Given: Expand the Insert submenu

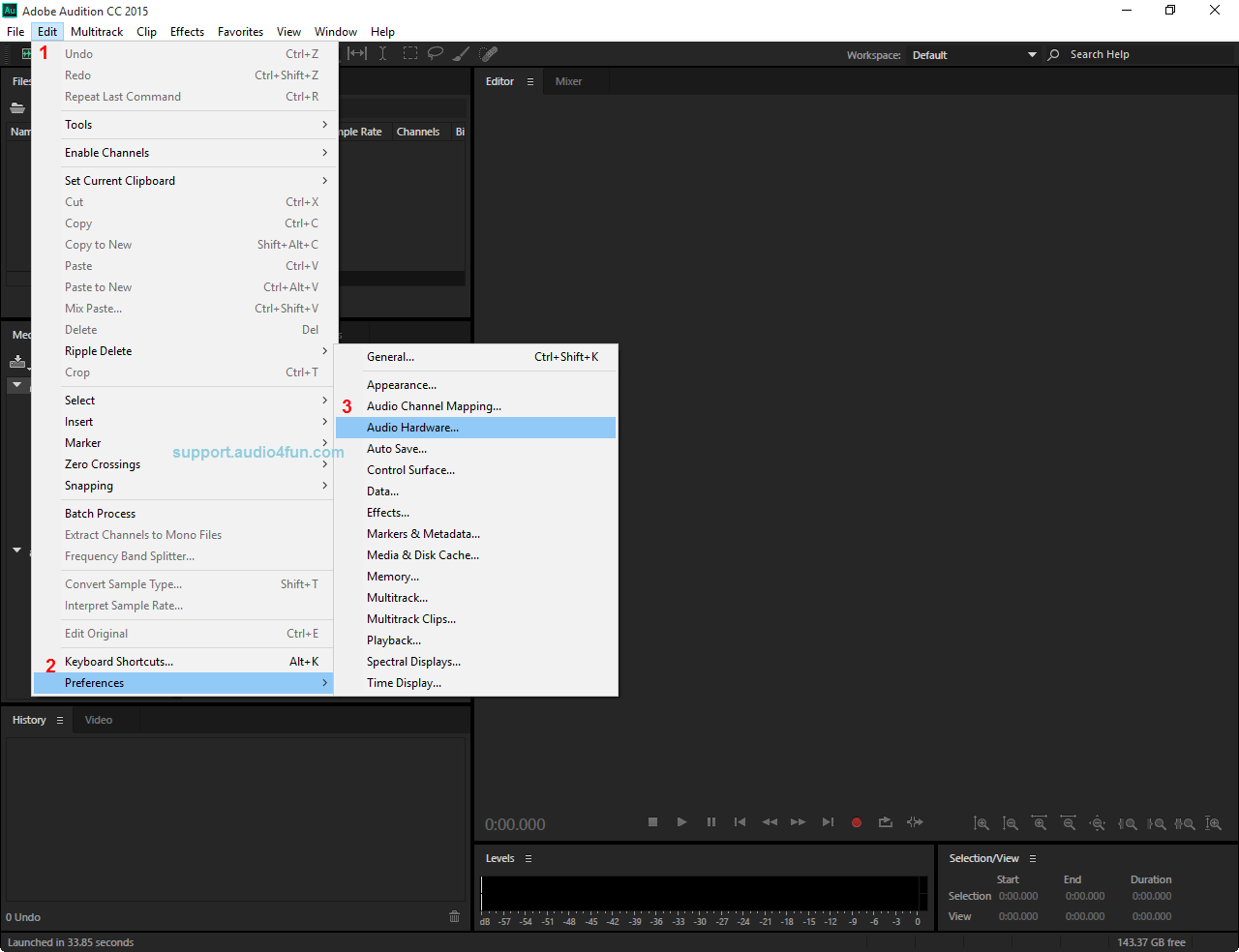Looking at the screenshot, I should [x=185, y=422].
